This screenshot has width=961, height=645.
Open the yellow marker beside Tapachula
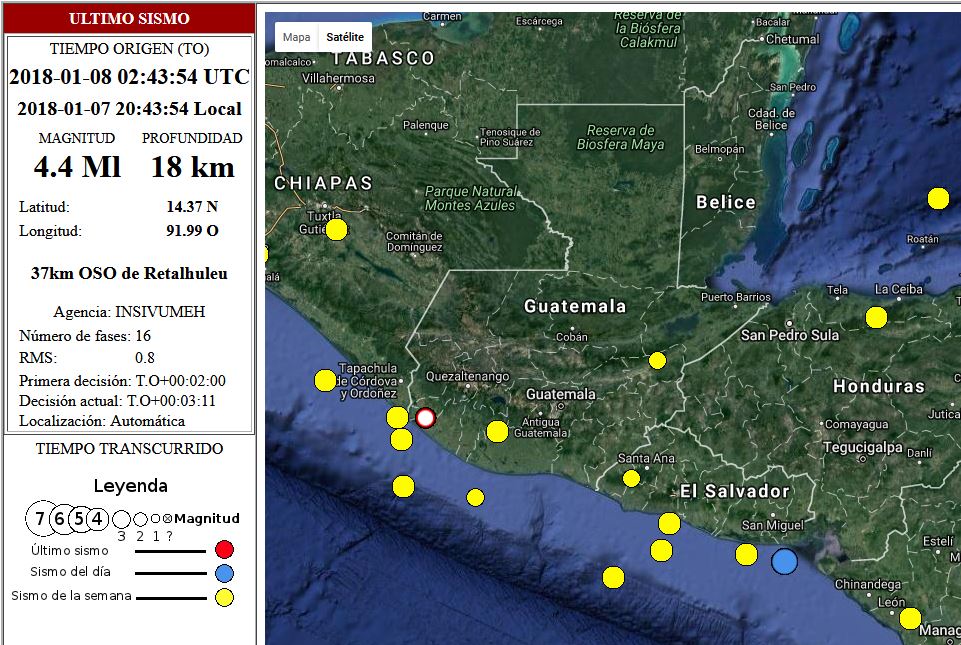point(325,380)
